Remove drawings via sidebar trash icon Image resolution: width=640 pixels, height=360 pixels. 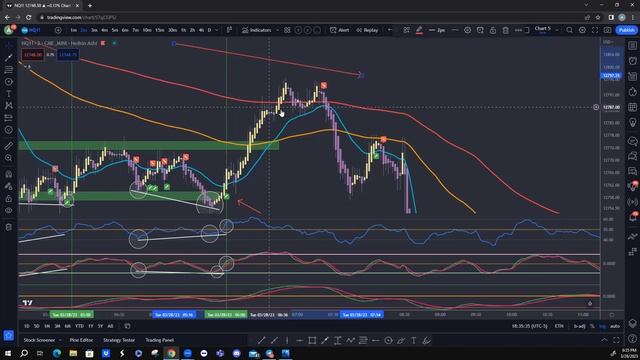pos(9,227)
